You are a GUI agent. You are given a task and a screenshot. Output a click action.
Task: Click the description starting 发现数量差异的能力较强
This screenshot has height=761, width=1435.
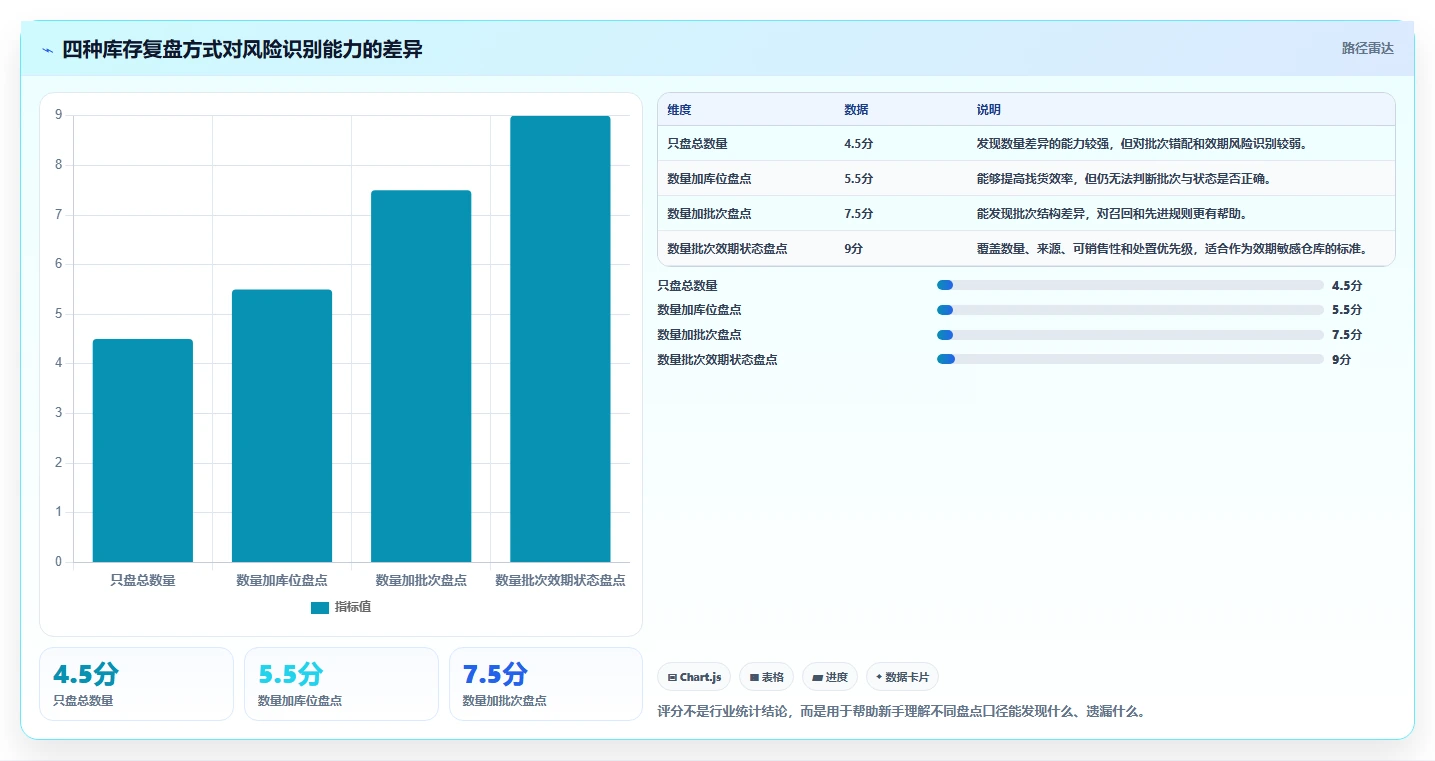[x=1143, y=144]
